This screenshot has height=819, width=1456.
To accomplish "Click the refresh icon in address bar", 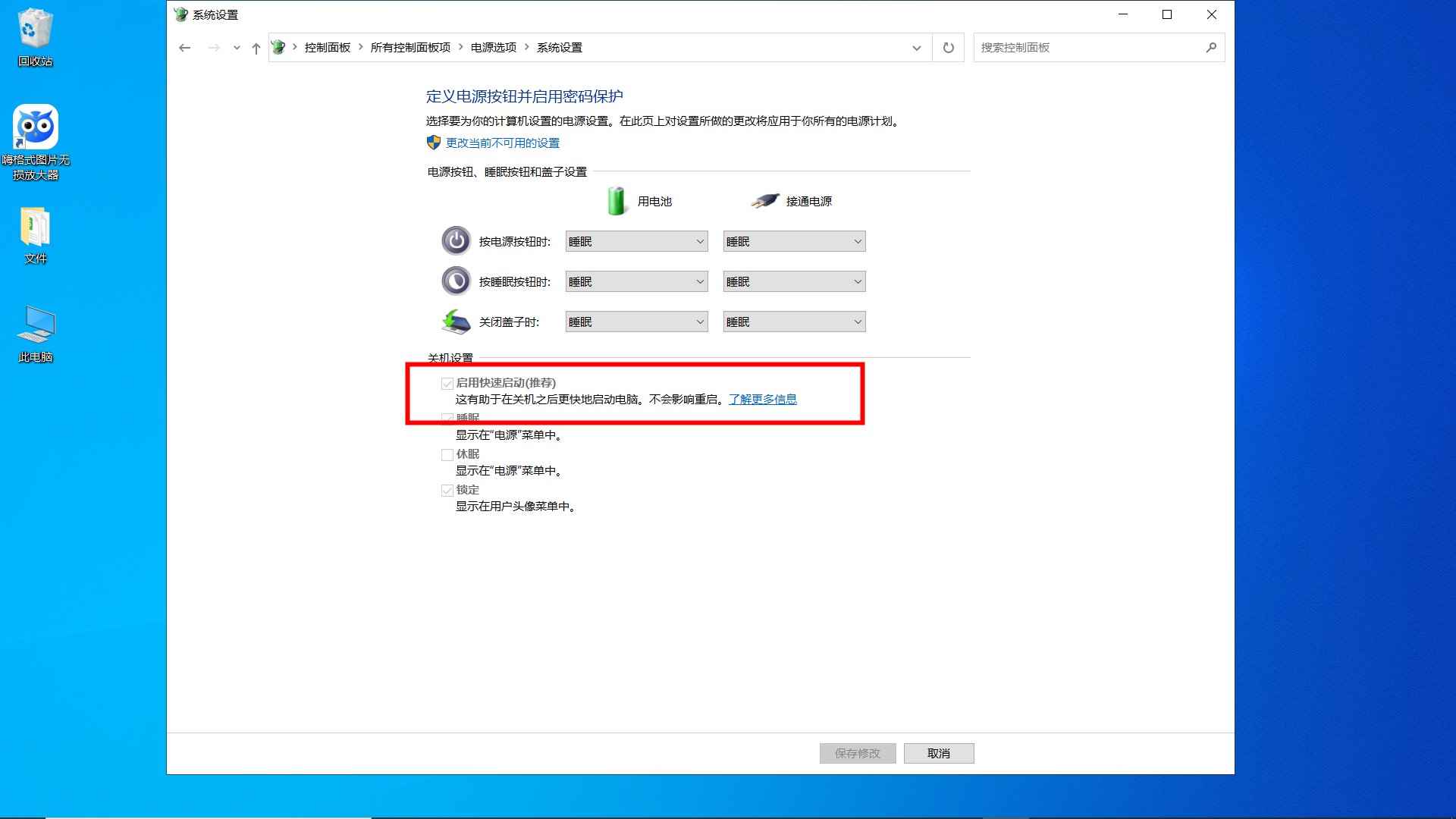I will pos(947,47).
